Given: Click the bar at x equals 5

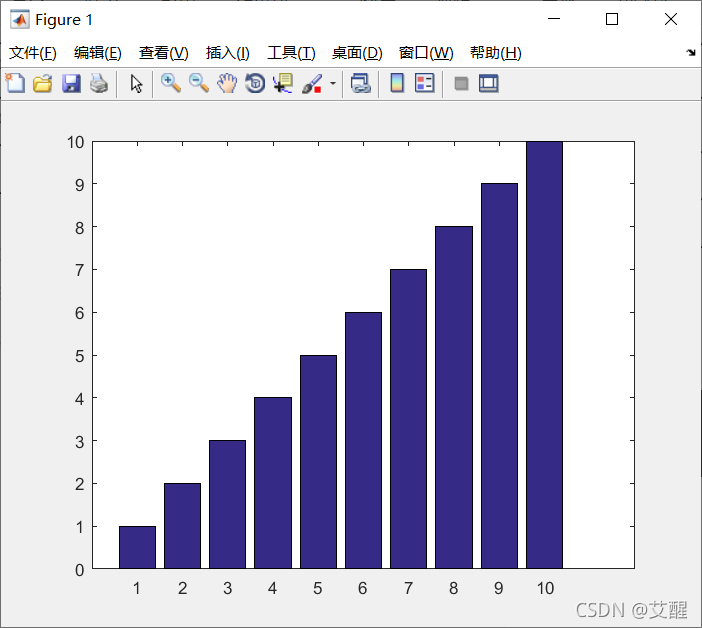Looking at the screenshot, I should click(x=318, y=462).
